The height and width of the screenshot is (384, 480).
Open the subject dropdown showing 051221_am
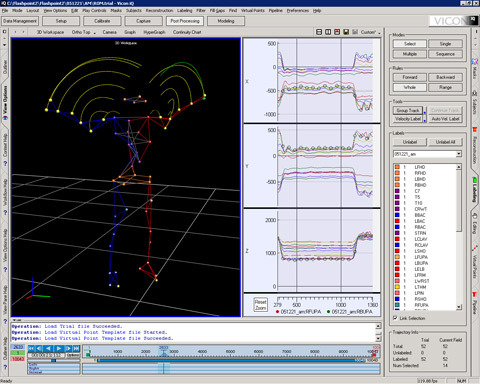(x=459, y=154)
